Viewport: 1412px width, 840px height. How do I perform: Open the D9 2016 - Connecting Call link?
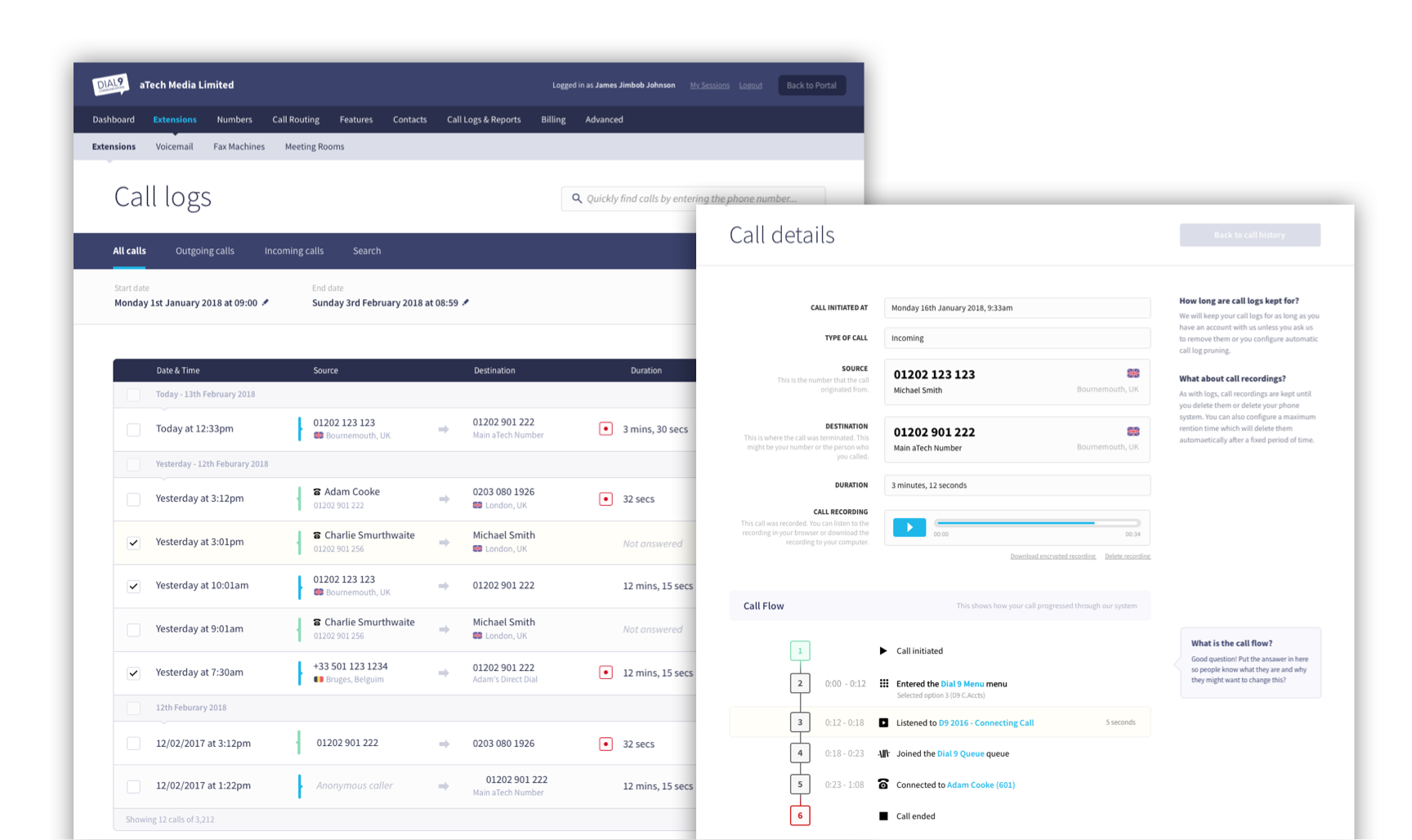click(986, 722)
